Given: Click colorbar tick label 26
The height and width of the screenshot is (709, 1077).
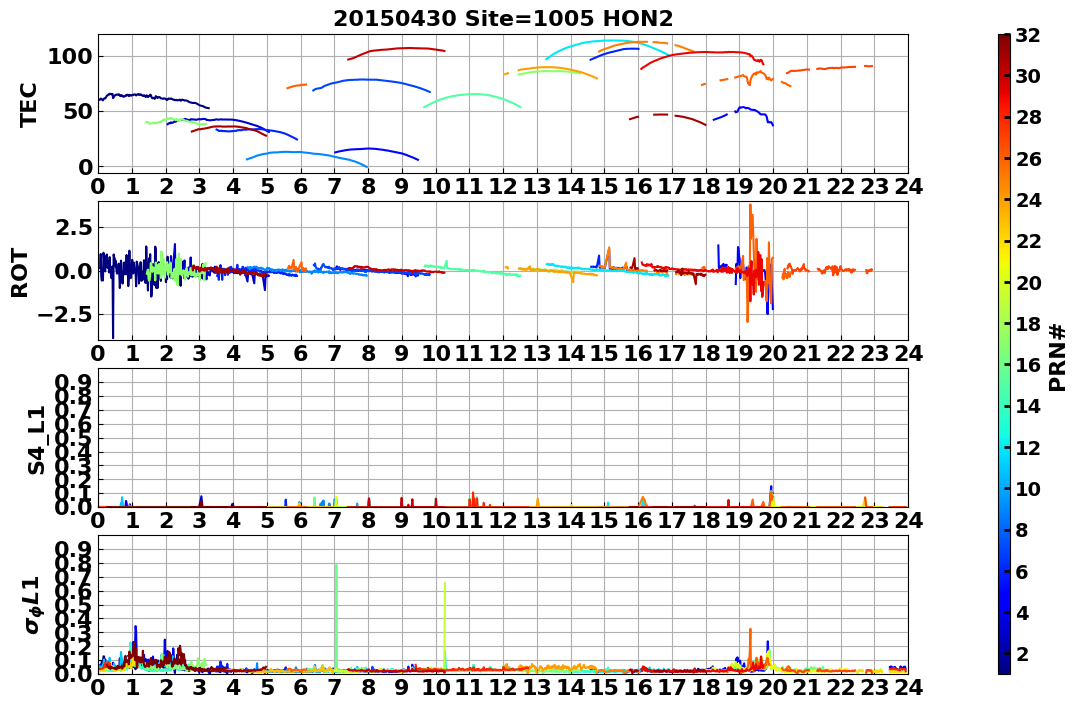Looking at the screenshot, I should coord(1028,159).
